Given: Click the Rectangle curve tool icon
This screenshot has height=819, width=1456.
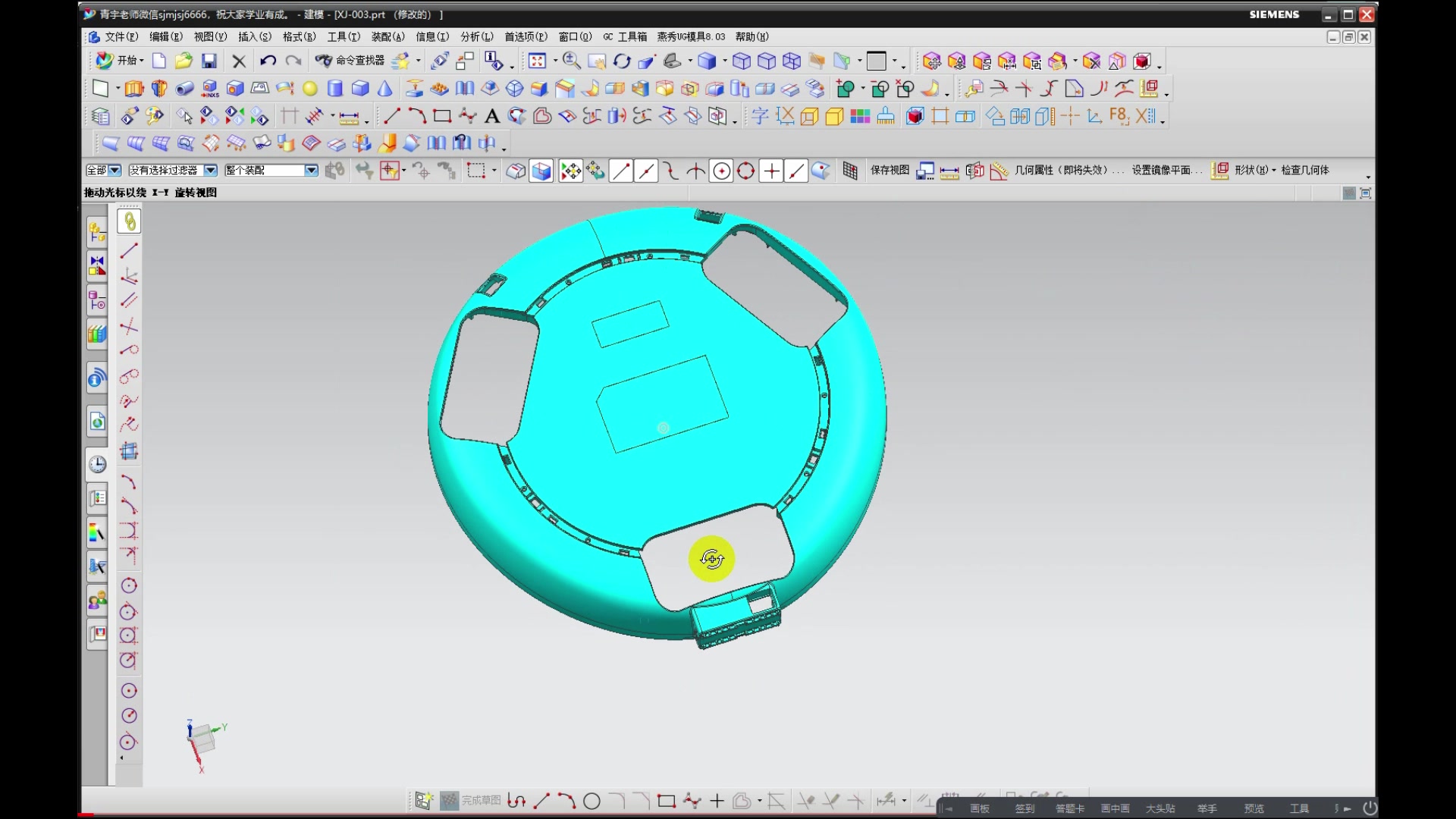Looking at the screenshot, I should [442, 116].
